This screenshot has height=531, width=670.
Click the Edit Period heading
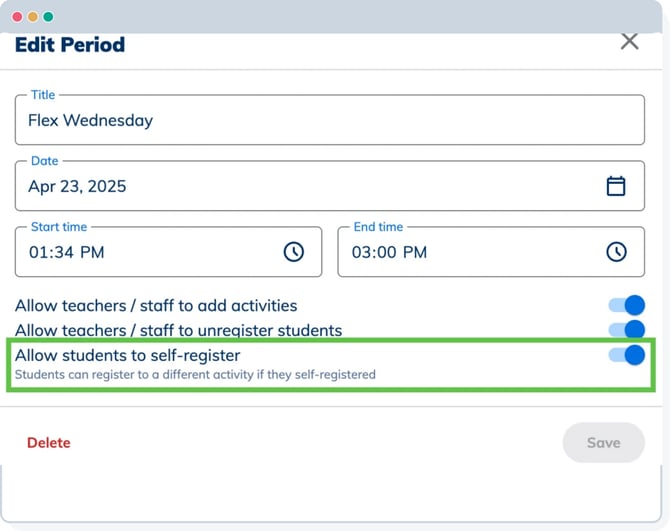click(70, 45)
